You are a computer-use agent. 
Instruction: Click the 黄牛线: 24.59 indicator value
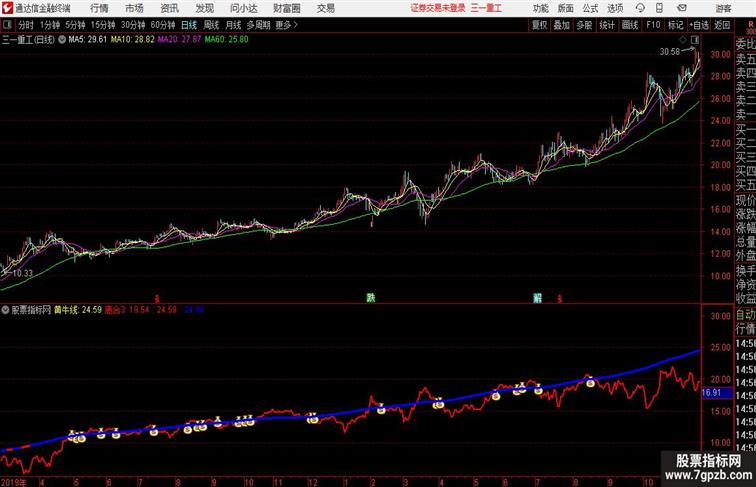78,310
